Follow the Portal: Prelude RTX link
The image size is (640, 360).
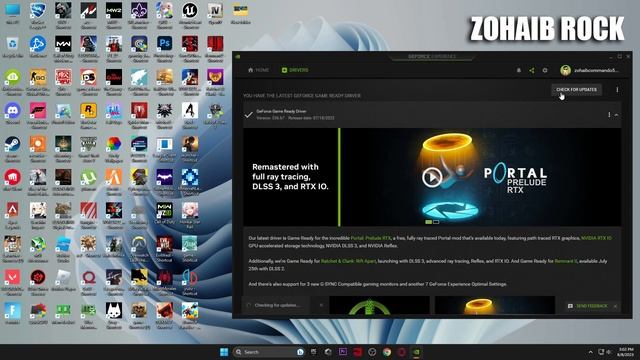371,238
